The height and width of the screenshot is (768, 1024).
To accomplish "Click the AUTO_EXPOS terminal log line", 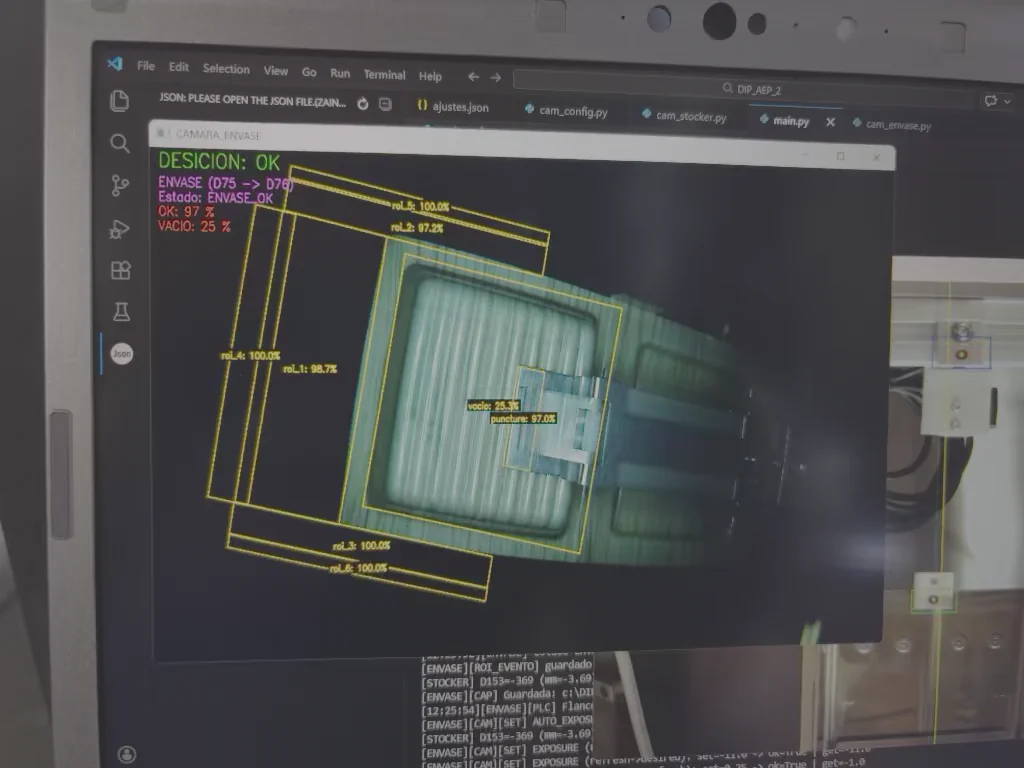I will pos(507,723).
